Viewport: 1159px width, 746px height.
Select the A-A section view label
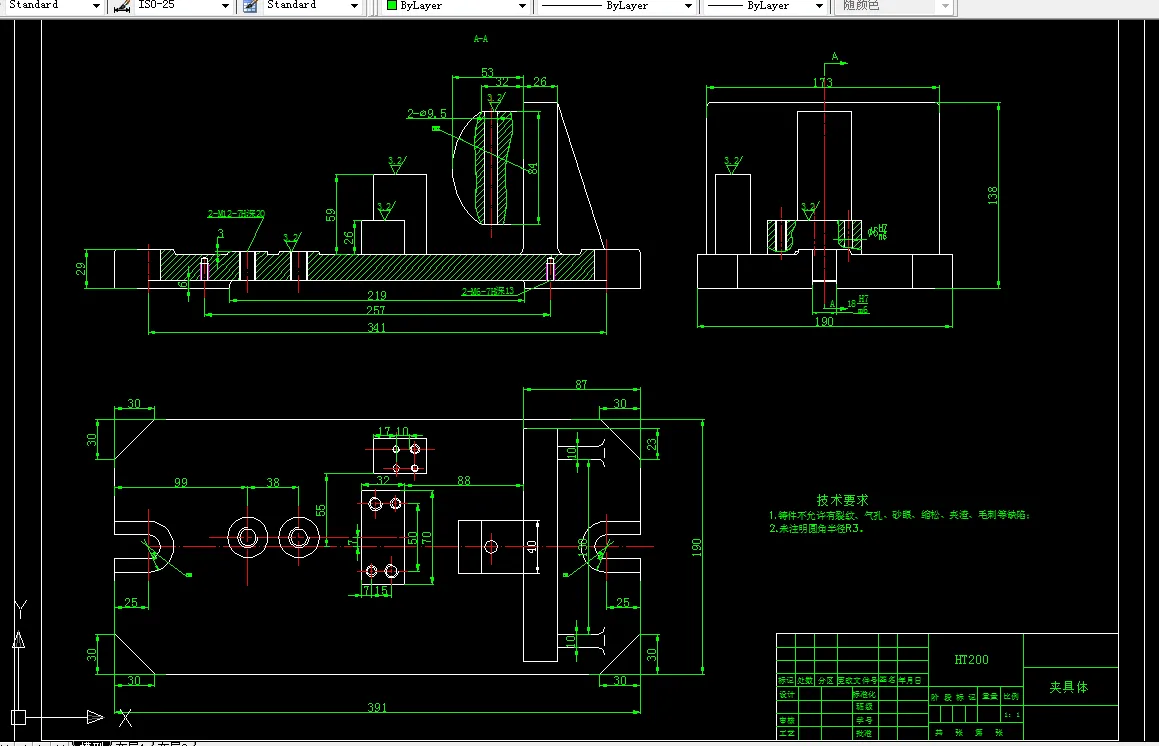pyautogui.click(x=480, y=38)
